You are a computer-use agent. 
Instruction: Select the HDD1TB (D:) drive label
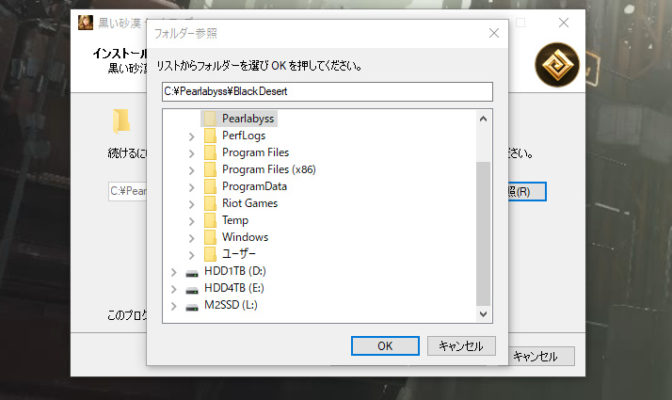(x=235, y=271)
